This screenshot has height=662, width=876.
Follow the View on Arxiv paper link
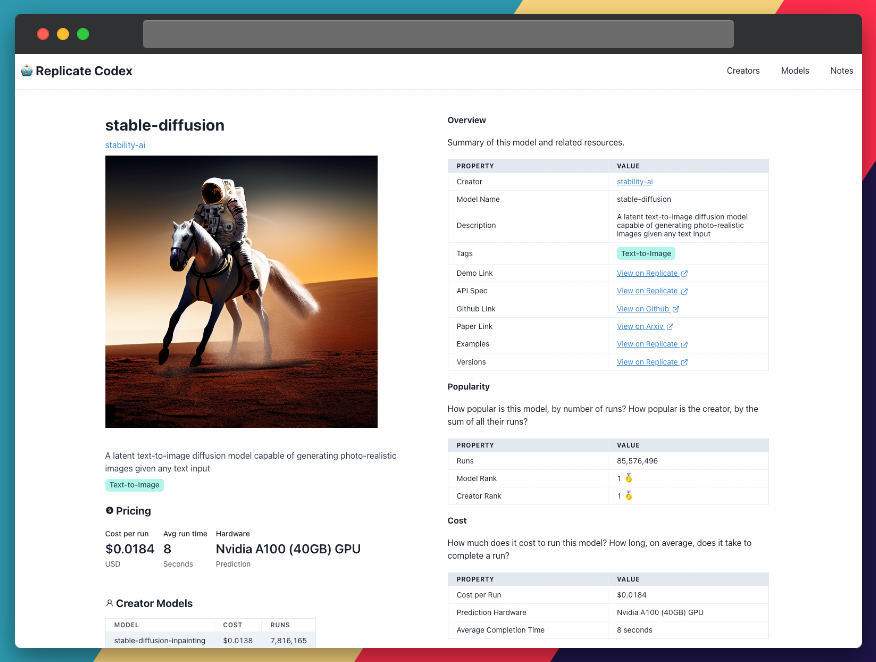(640, 327)
